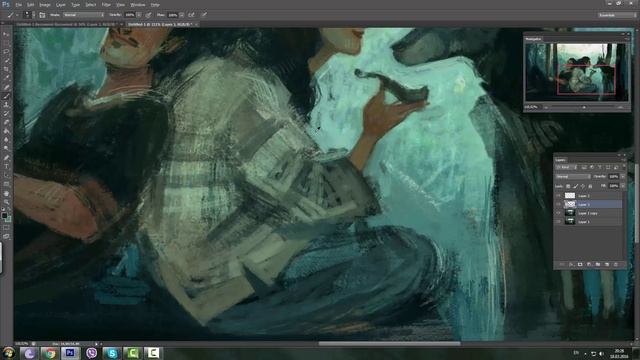Open the Image menu
The image size is (640, 360).
coord(45,5)
